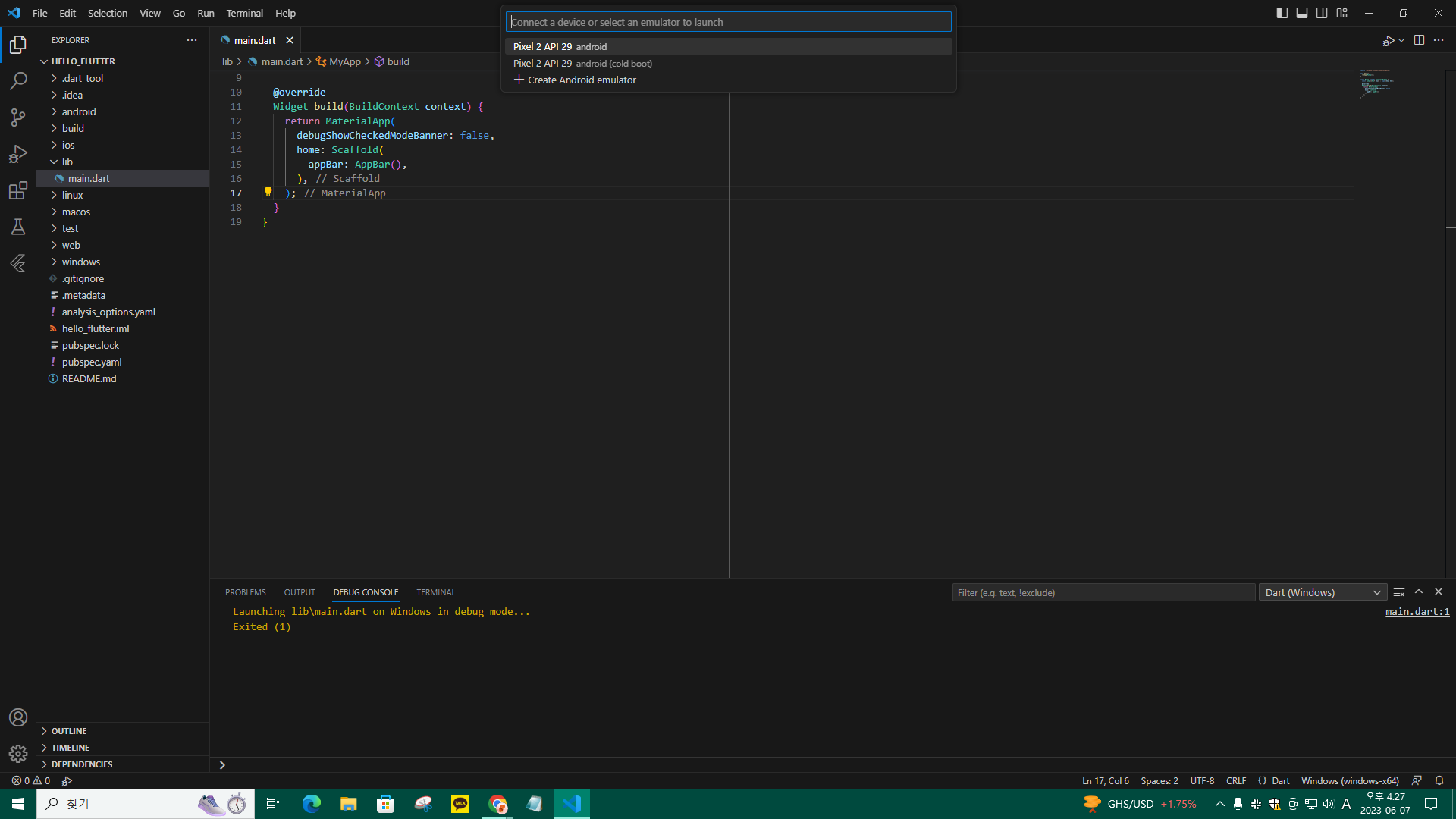Screen dimensions: 1456x819
Task: Click the feedback icon in status bar
Action: tap(1417, 780)
